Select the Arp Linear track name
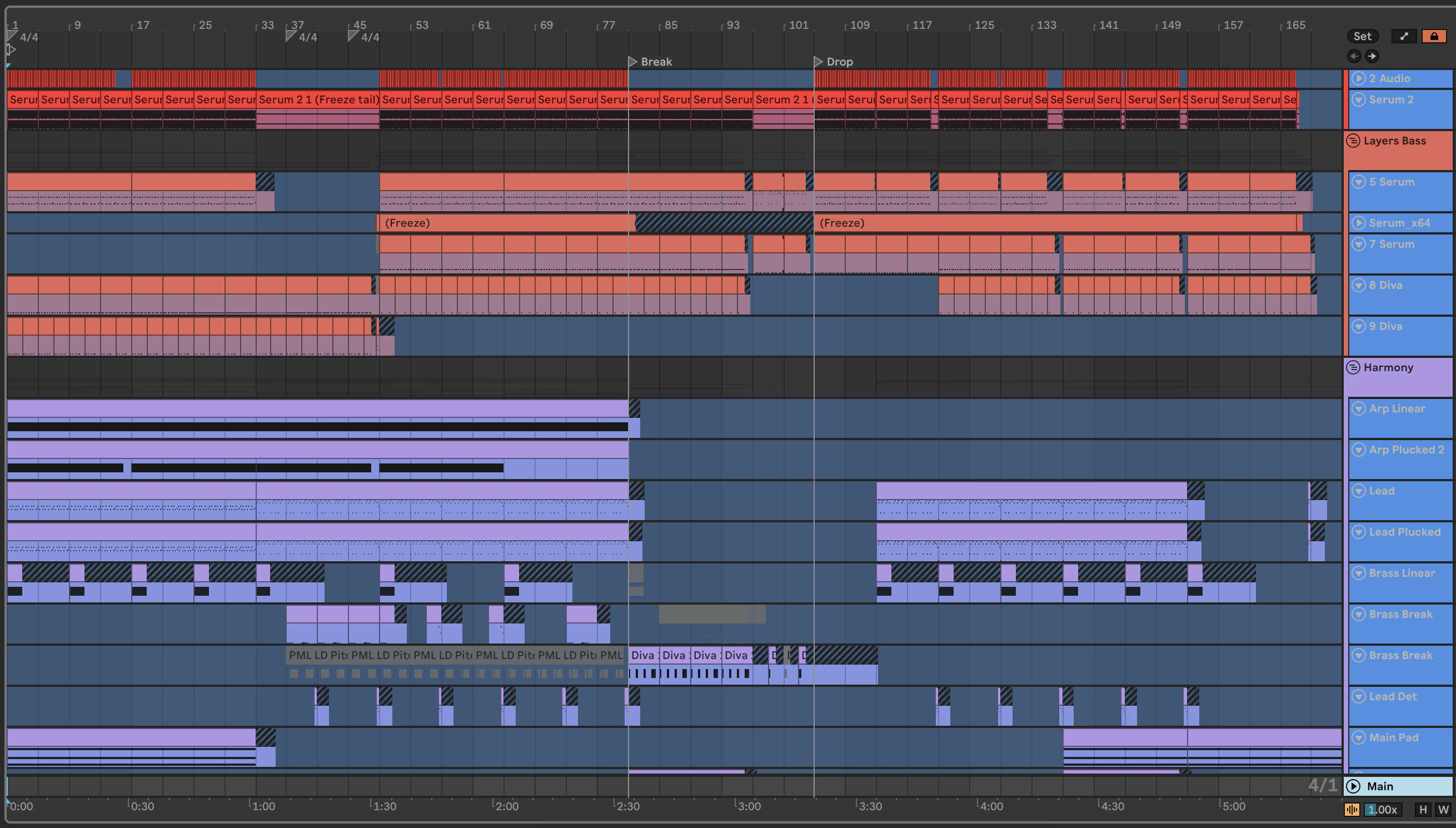 coord(1397,408)
